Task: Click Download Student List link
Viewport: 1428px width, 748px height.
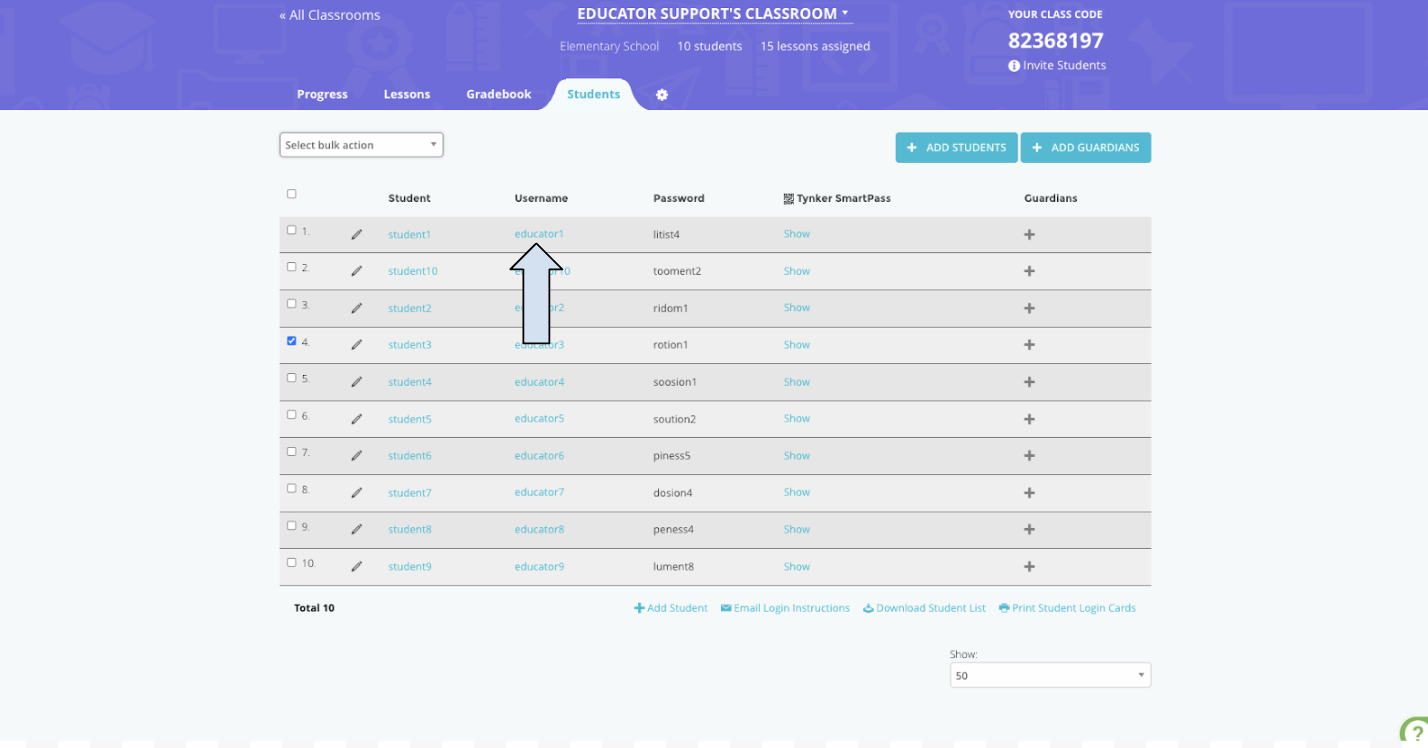Action: click(924, 608)
